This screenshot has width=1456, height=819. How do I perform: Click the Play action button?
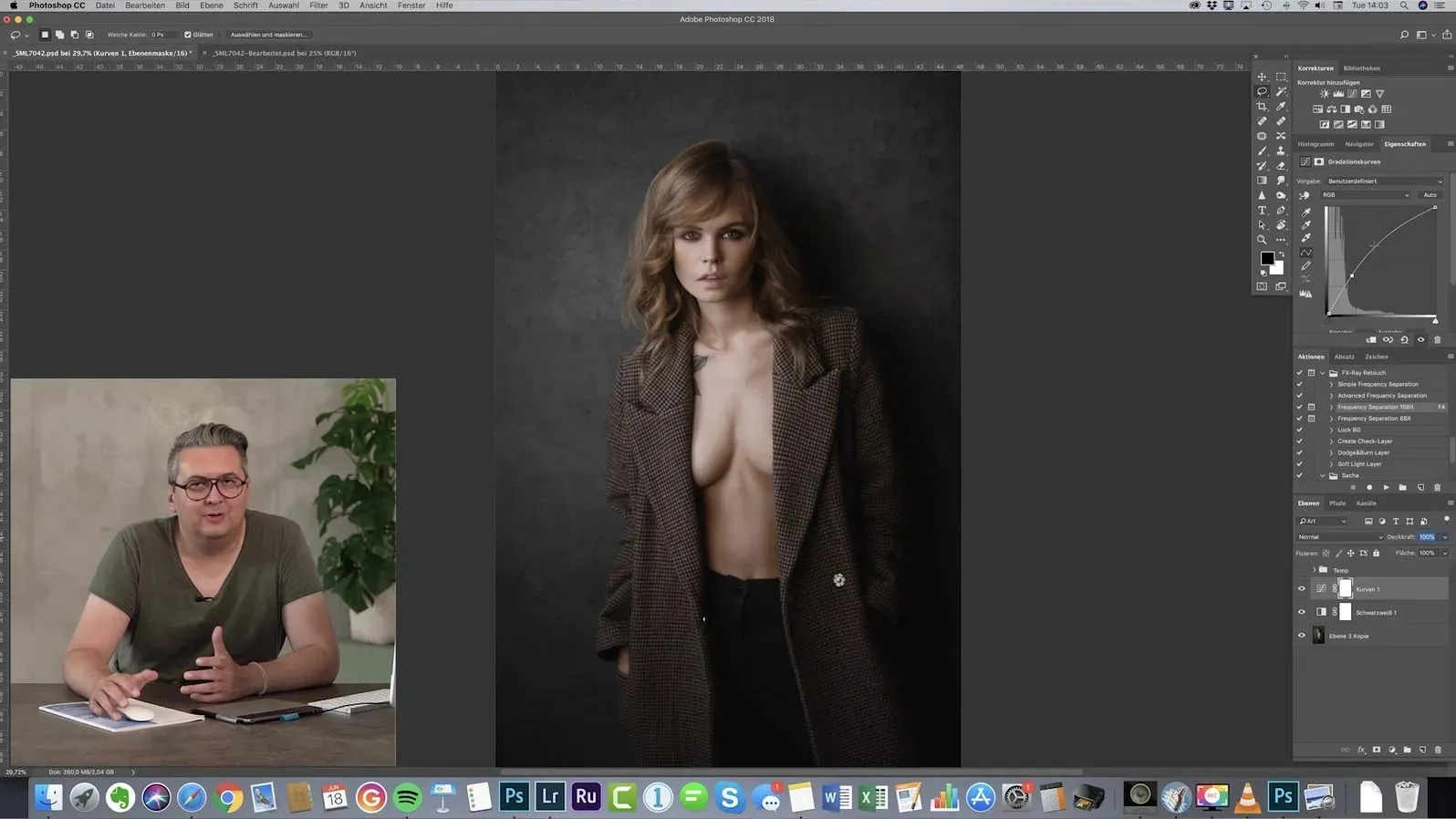(1386, 487)
